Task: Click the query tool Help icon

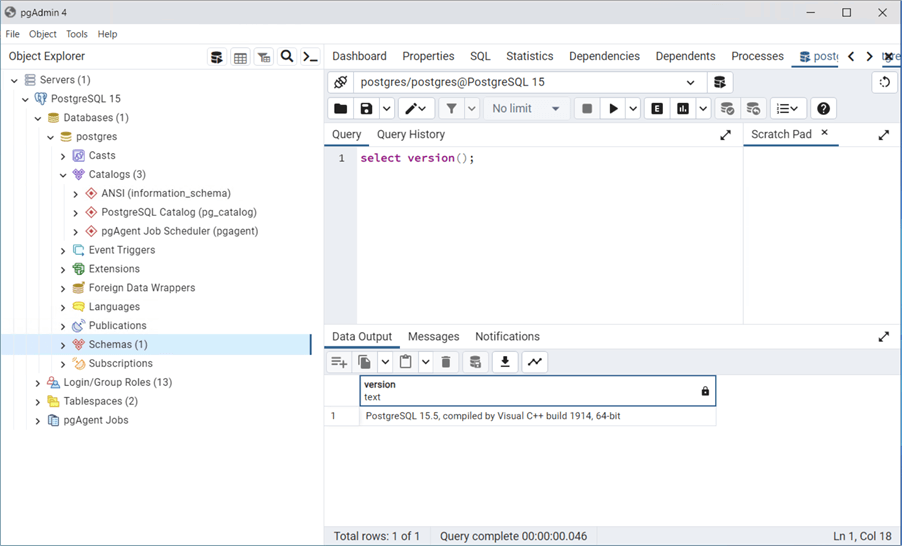Action: (823, 109)
